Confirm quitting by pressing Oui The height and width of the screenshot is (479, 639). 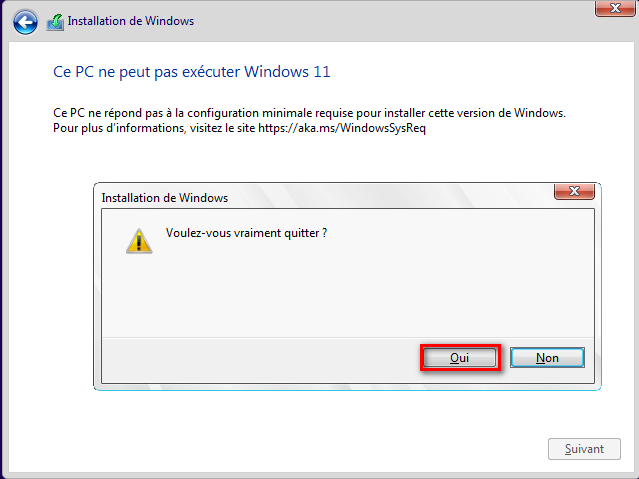click(x=460, y=357)
